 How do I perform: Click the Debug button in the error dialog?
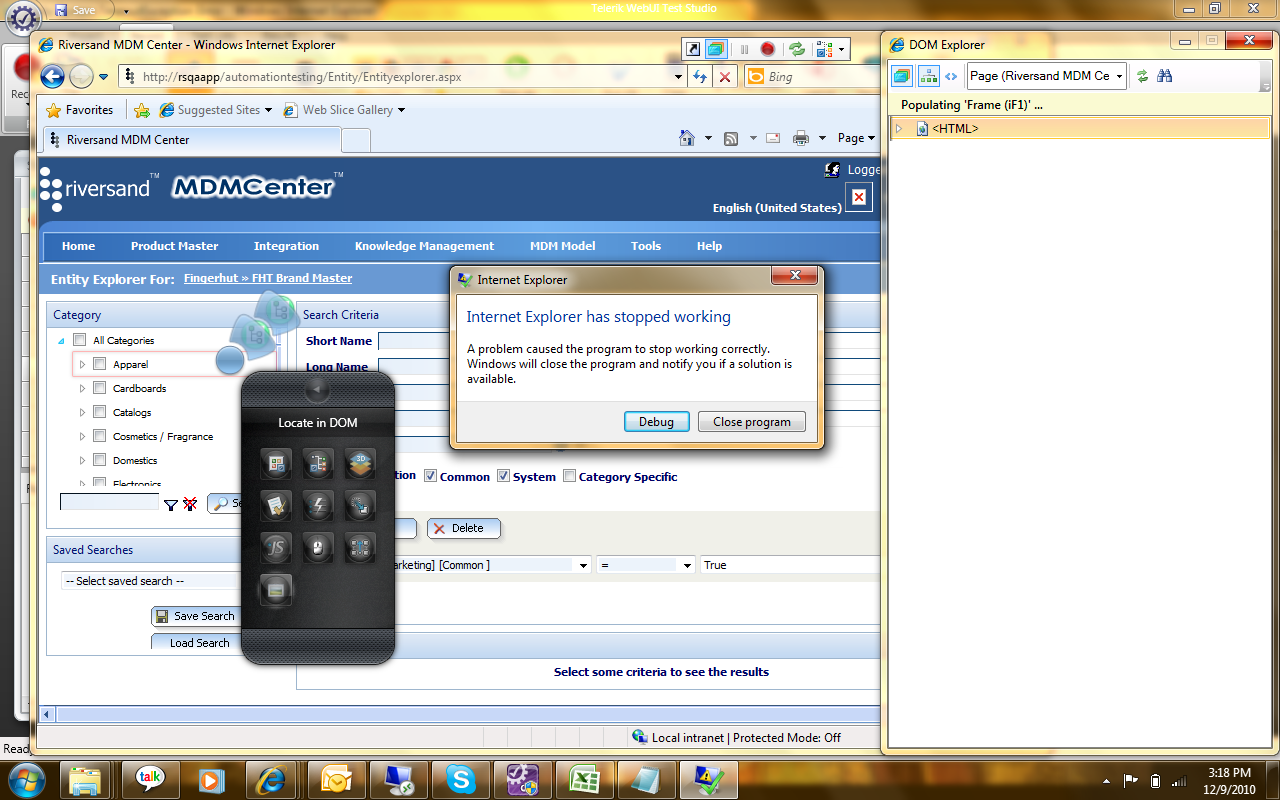656,422
